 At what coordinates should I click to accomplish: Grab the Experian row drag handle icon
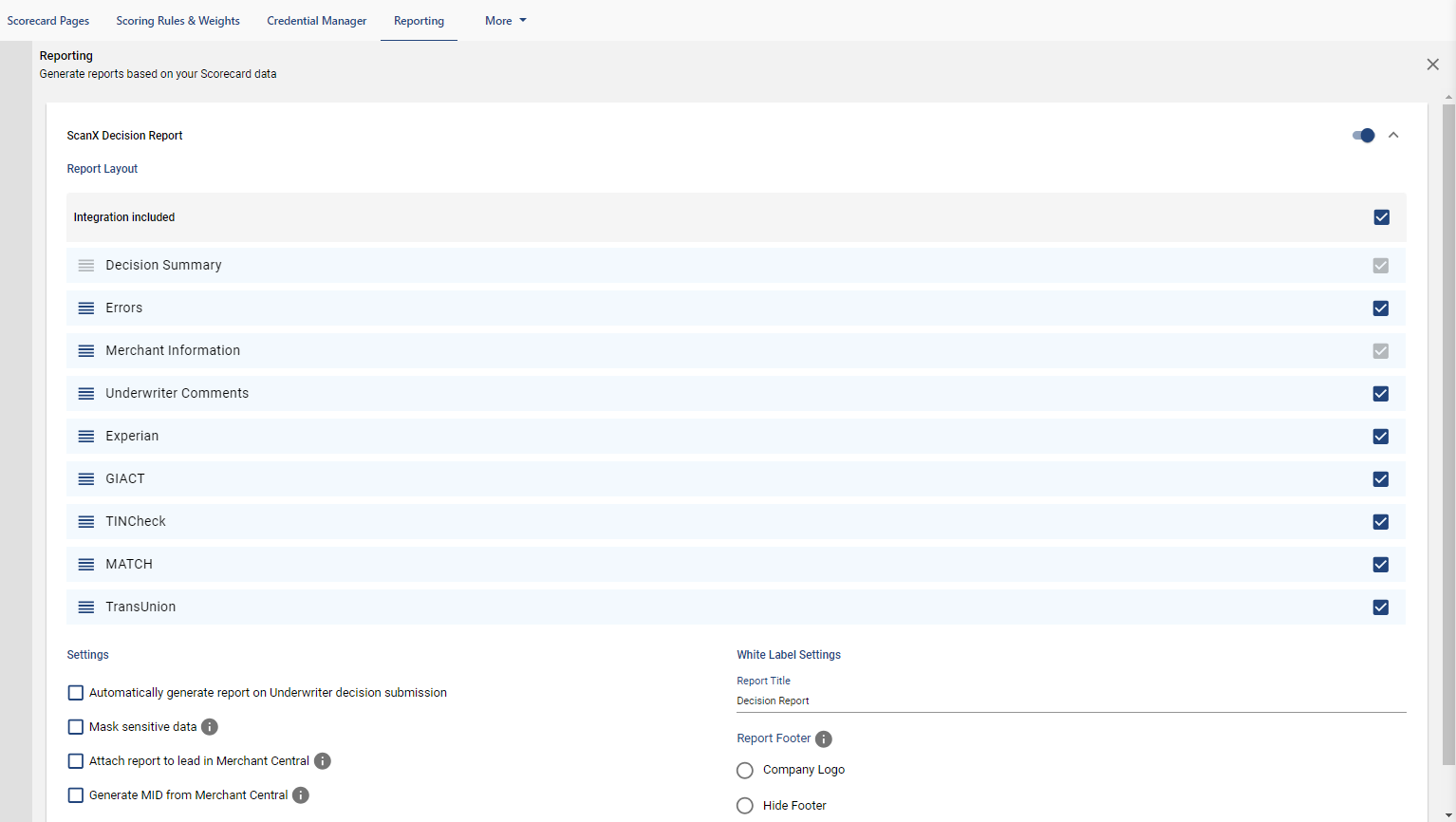point(86,437)
